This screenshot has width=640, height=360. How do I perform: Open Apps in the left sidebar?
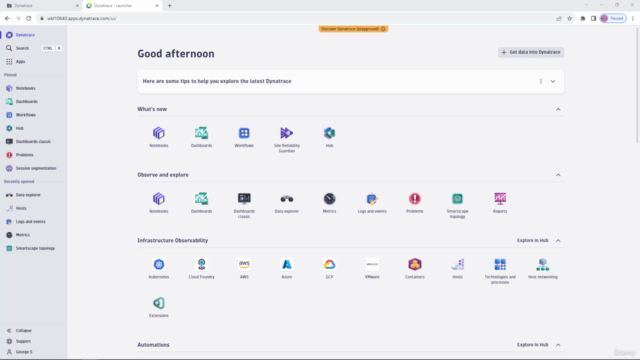tap(33, 62)
